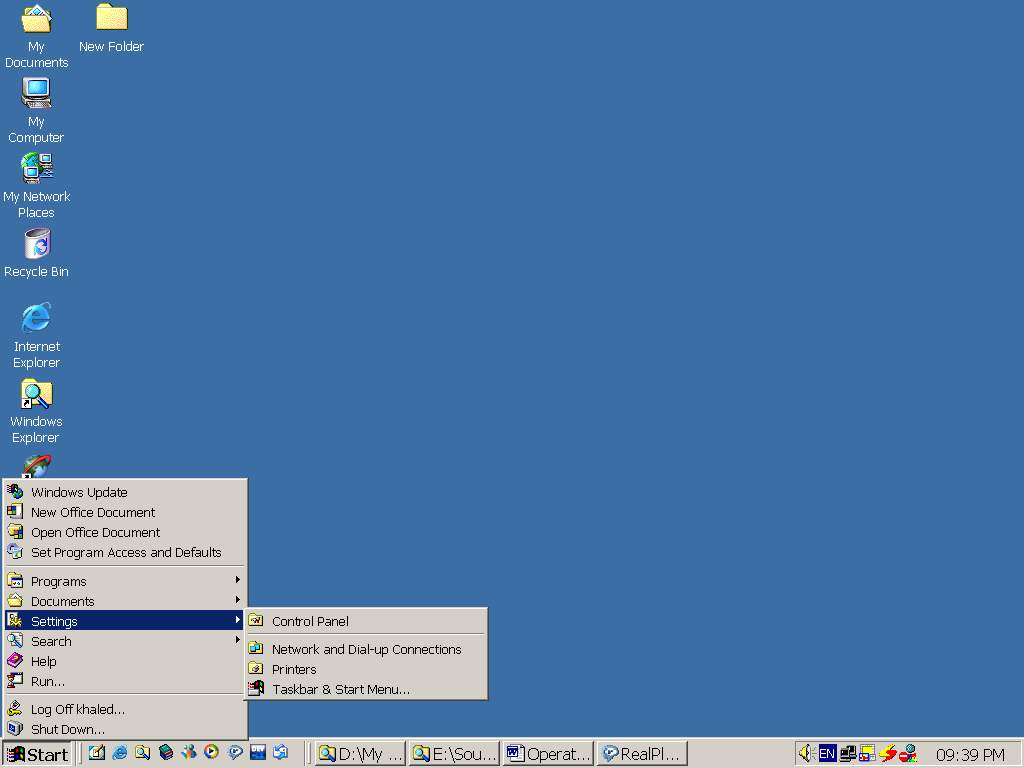Click the lightning bolt tray icon
Viewport: 1024px width, 768px height.
(888, 754)
